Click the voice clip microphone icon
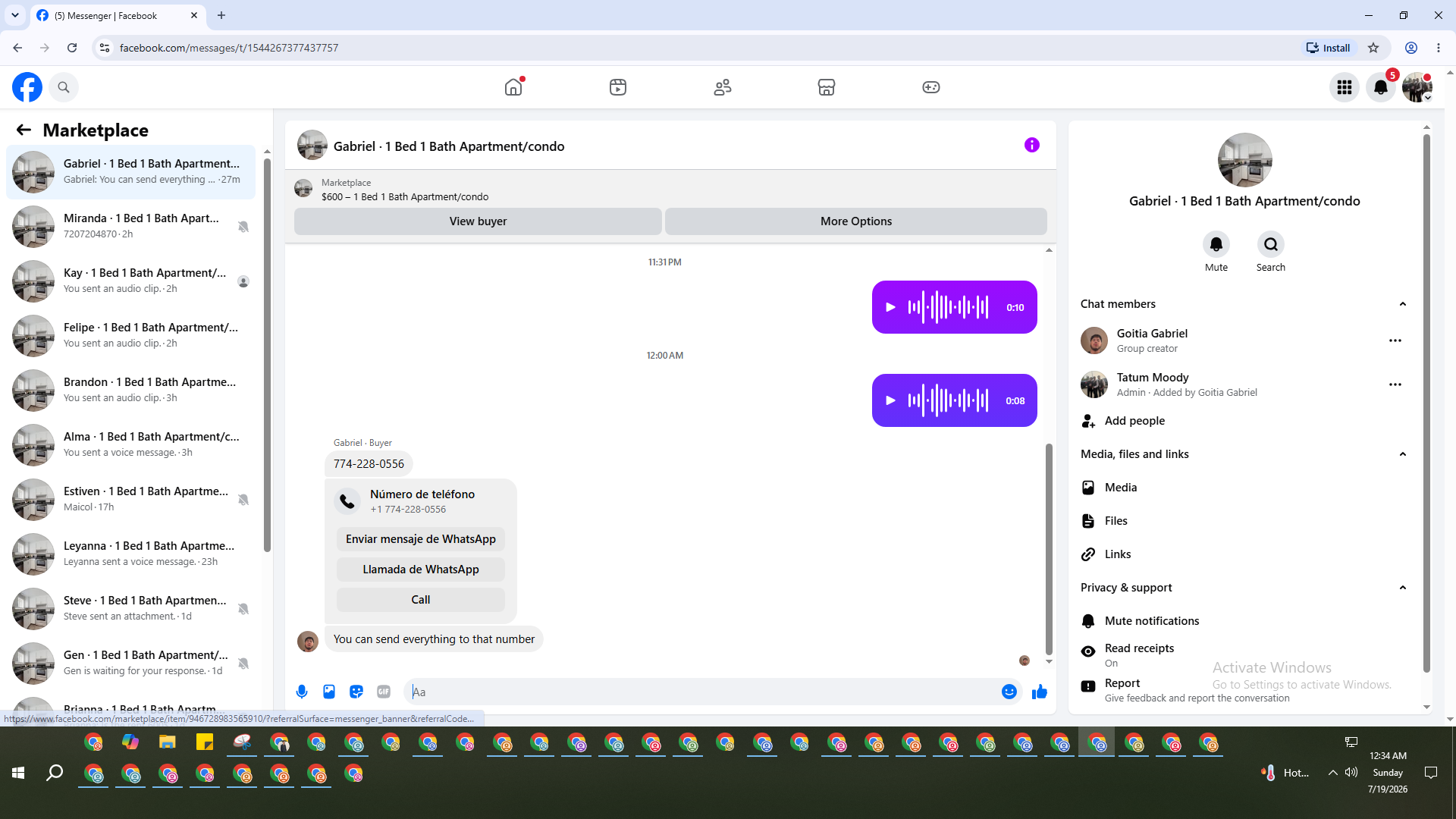1456x819 pixels. (302, 692)
